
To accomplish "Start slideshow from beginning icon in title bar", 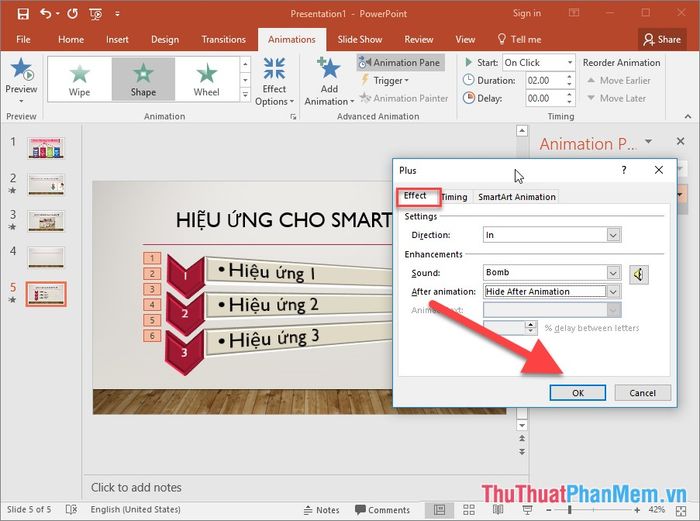I will (96, 14).
